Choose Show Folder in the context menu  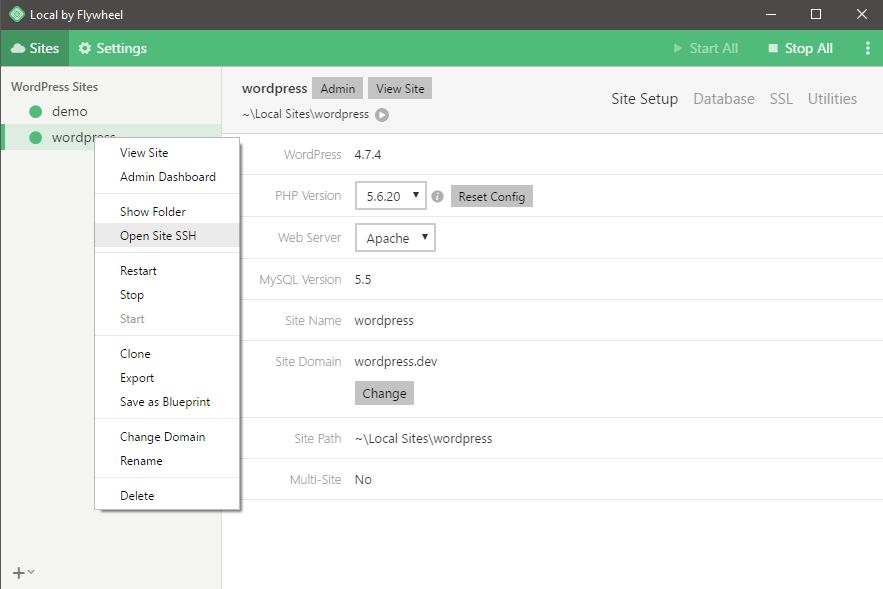[167, 212]
